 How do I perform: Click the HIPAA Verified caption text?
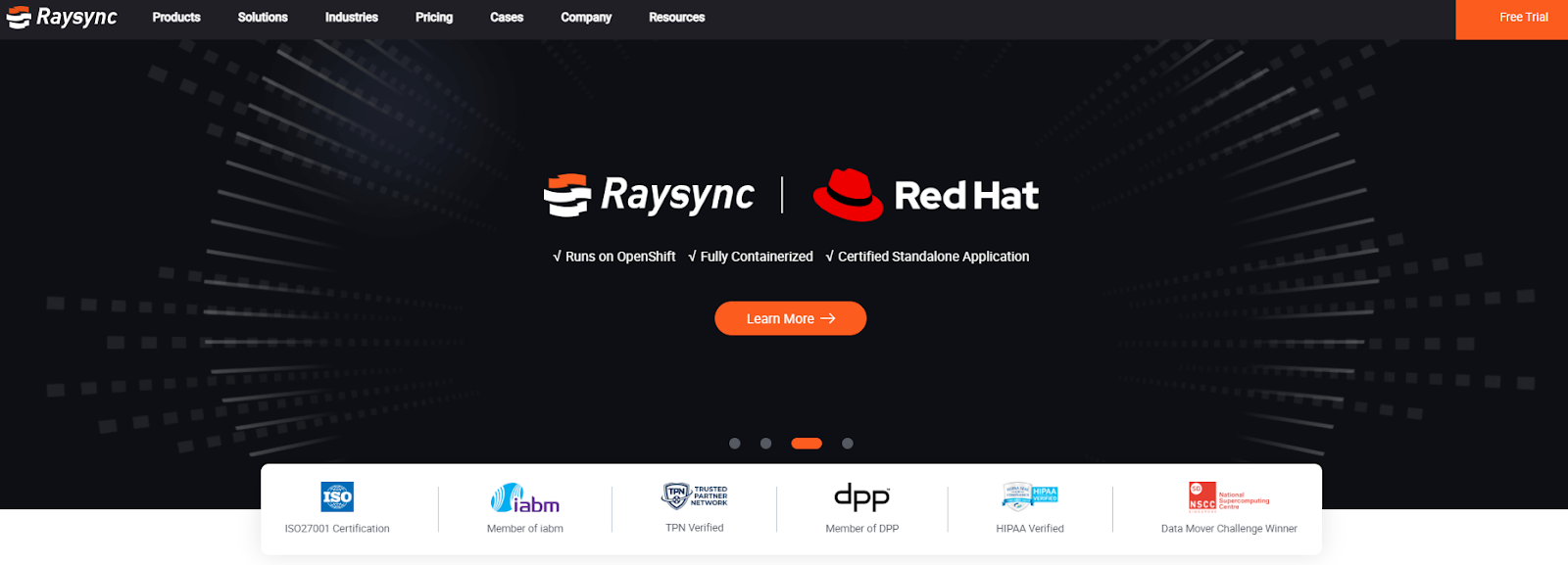1030,529
